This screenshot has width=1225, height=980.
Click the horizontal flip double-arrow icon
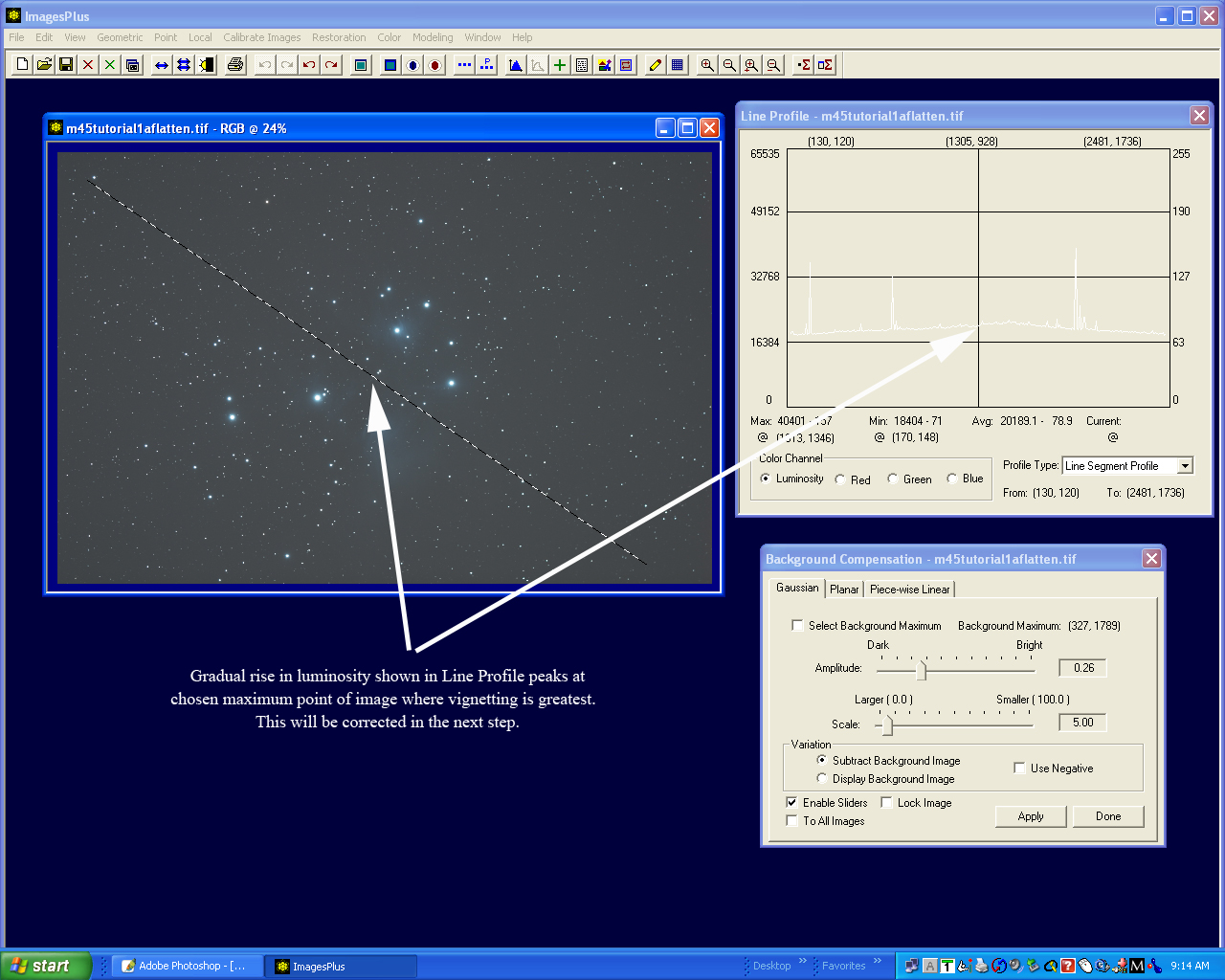pyautogui.click(x=162, y=65)
